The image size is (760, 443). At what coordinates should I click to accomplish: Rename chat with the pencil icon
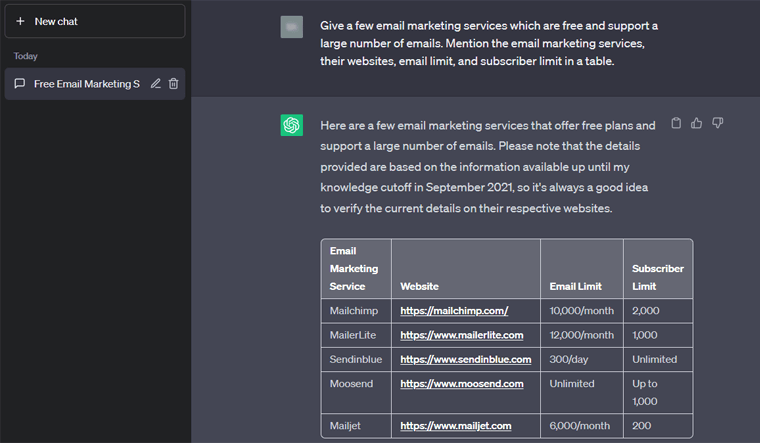click(155, 84)
